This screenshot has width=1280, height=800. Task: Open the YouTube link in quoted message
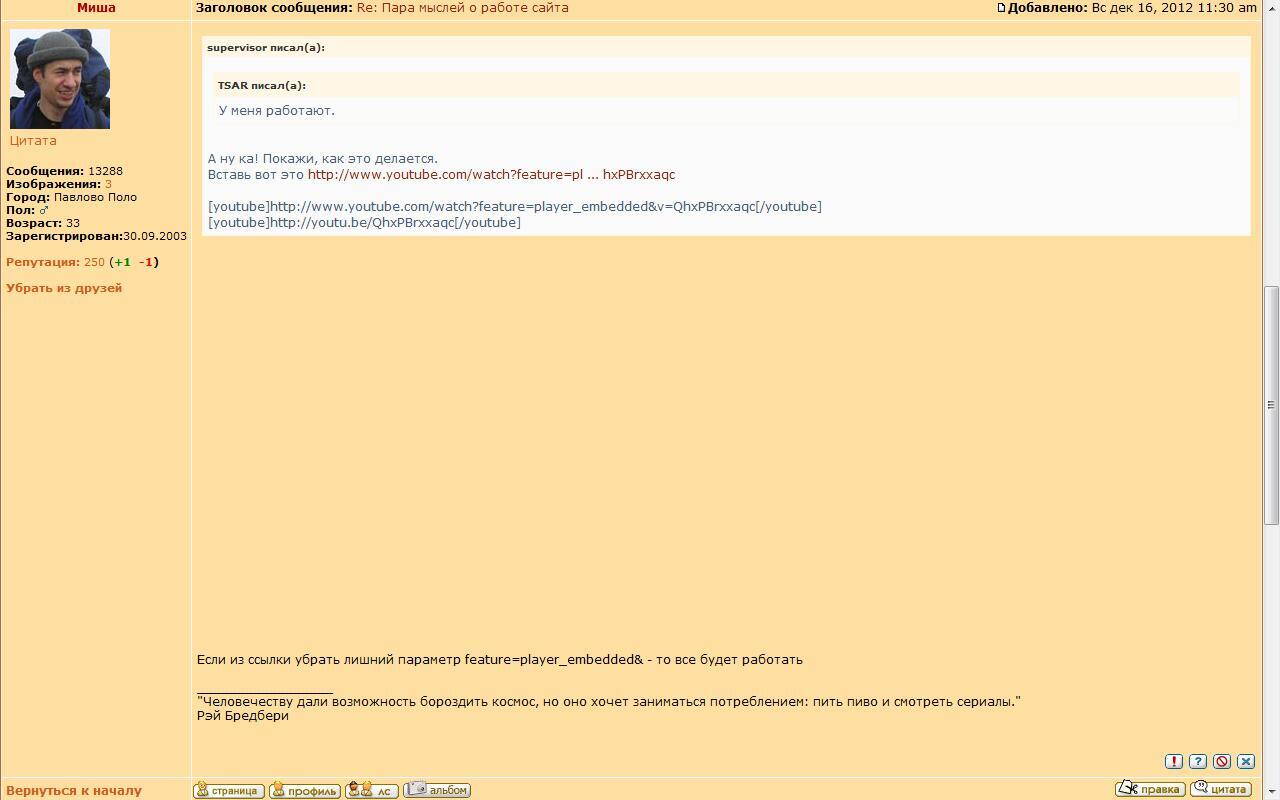[491, 175]
